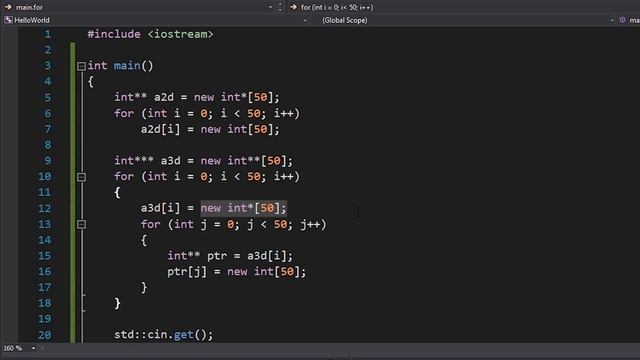Click 'a3d' variable in line 9 declaration
This screenshot has height=360, width=640.
click(170, 161)
